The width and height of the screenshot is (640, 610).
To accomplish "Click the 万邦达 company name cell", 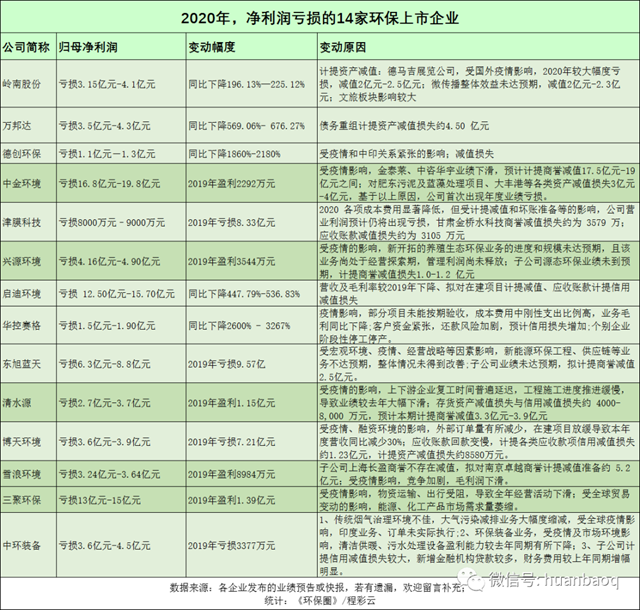I will 21,127.
